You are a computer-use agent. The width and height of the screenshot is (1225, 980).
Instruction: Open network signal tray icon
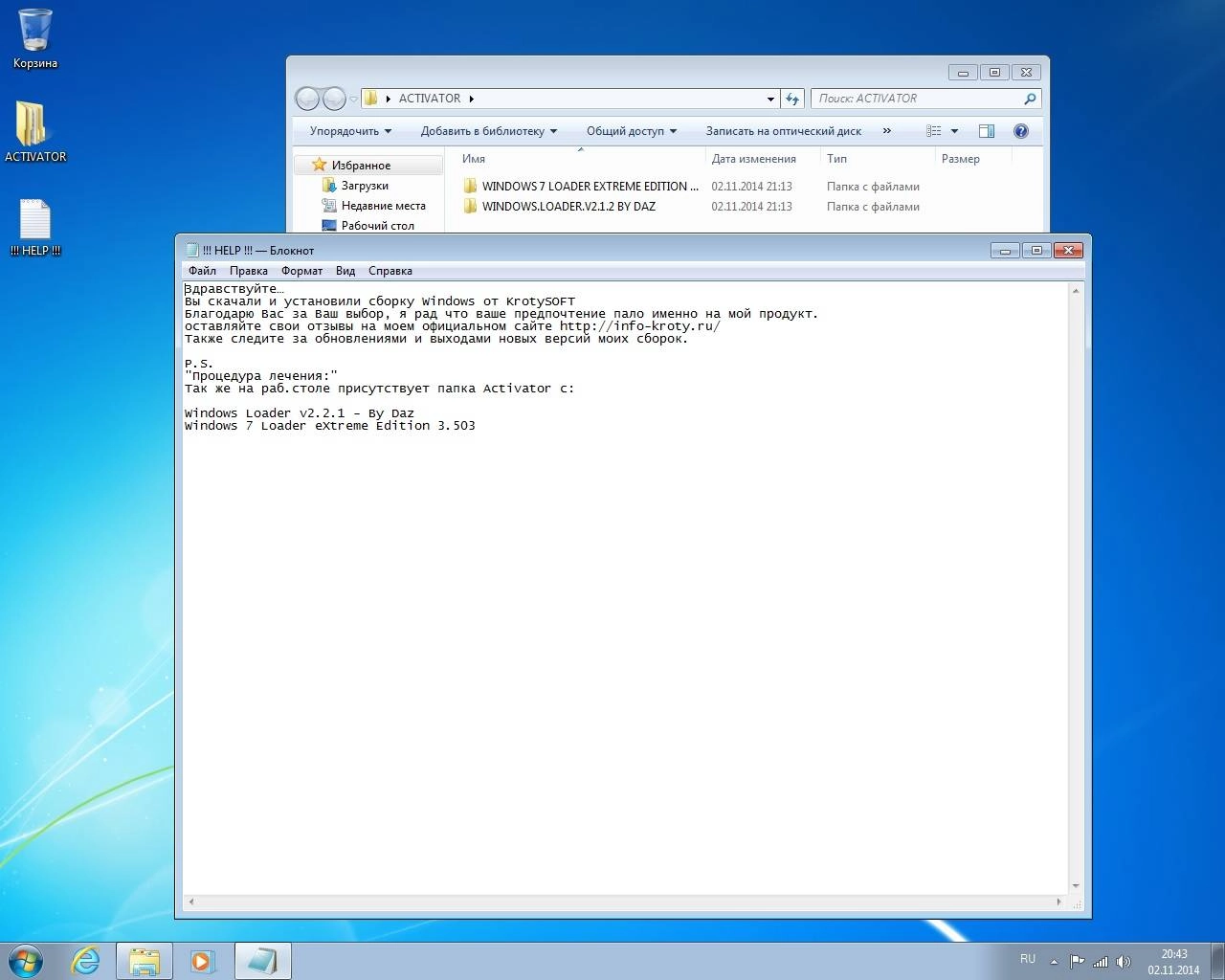coord(1101,962)
